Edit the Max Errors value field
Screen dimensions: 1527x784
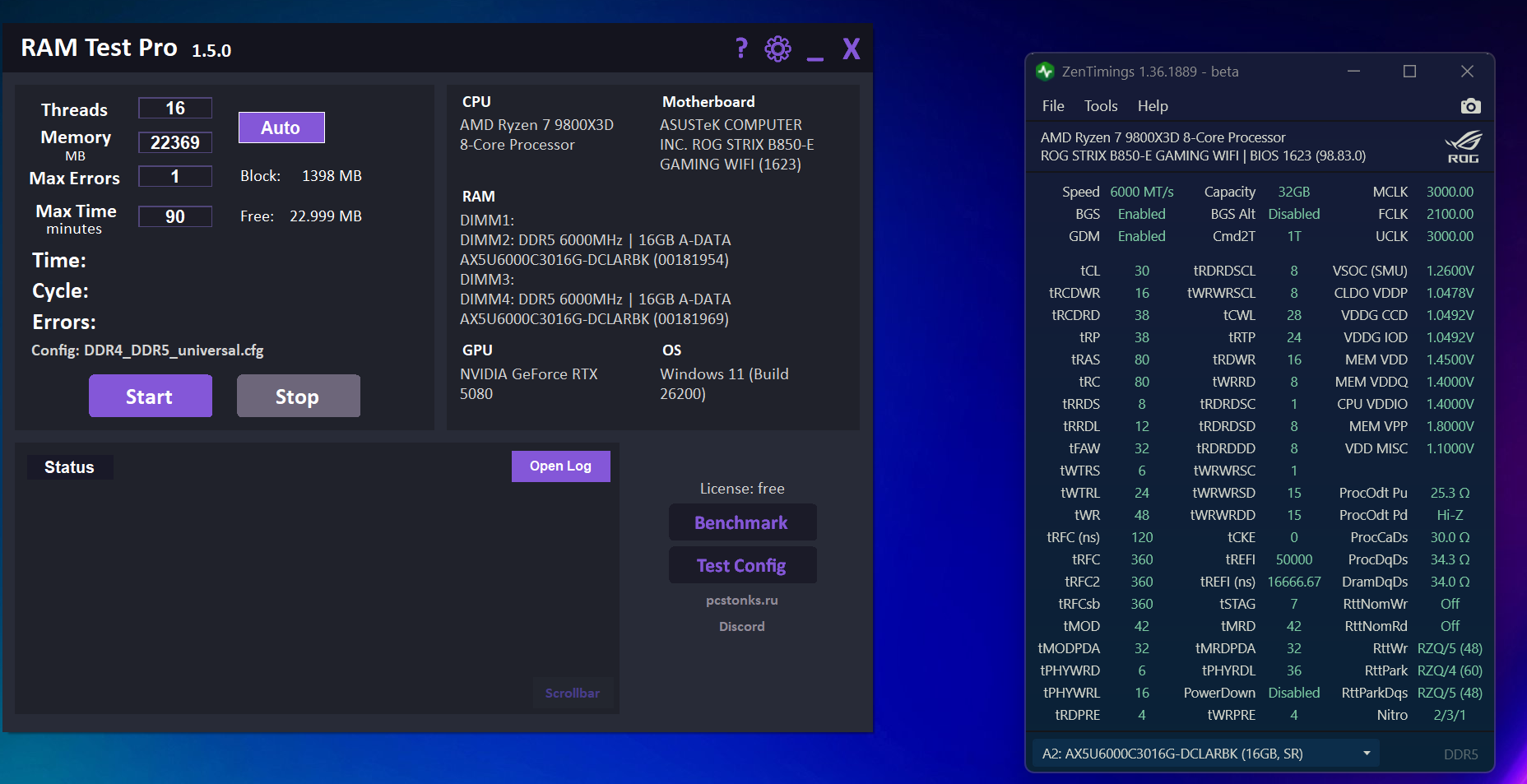tap(175, 177)
